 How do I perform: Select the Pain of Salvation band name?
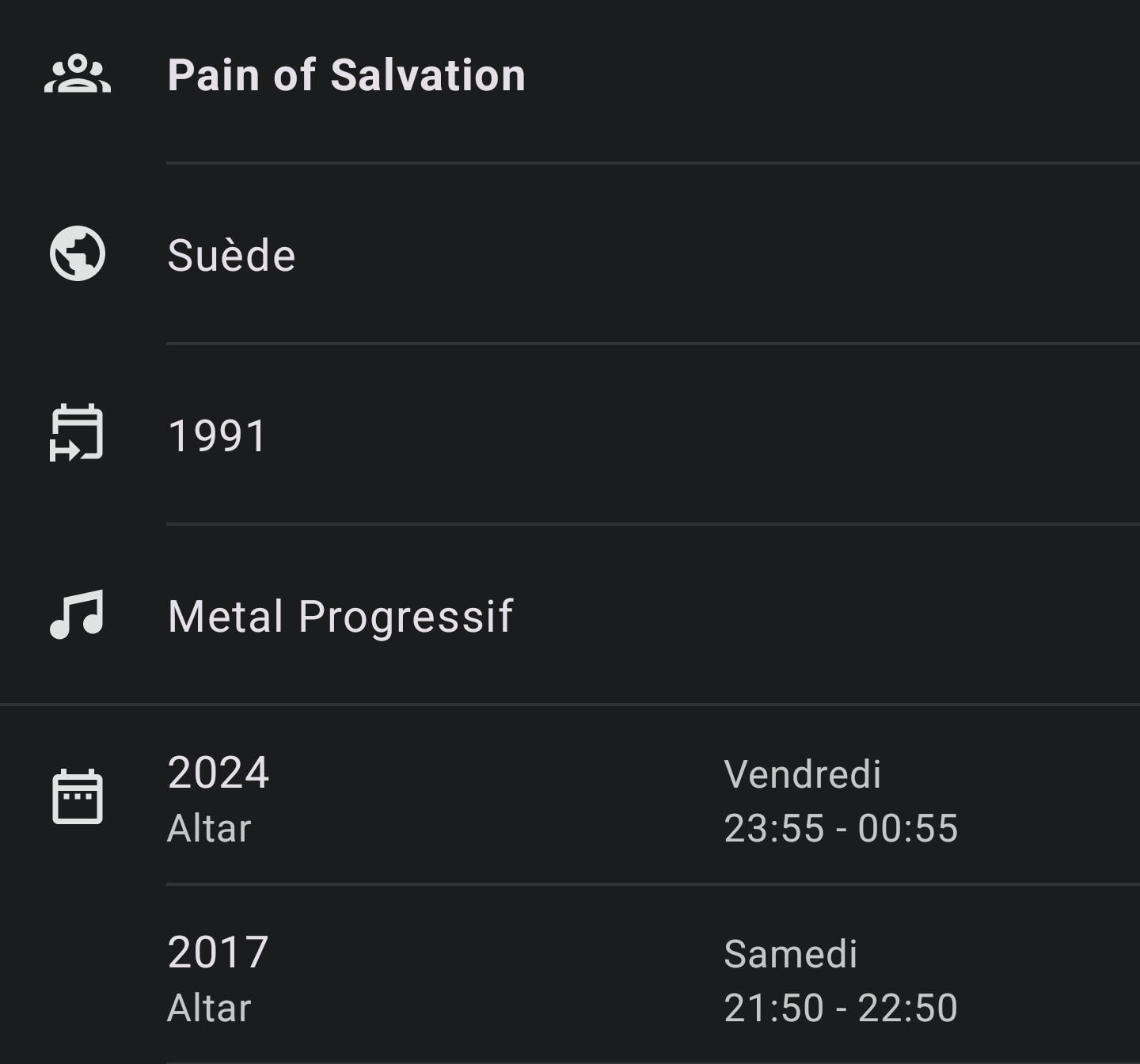[x=346, y=75]
